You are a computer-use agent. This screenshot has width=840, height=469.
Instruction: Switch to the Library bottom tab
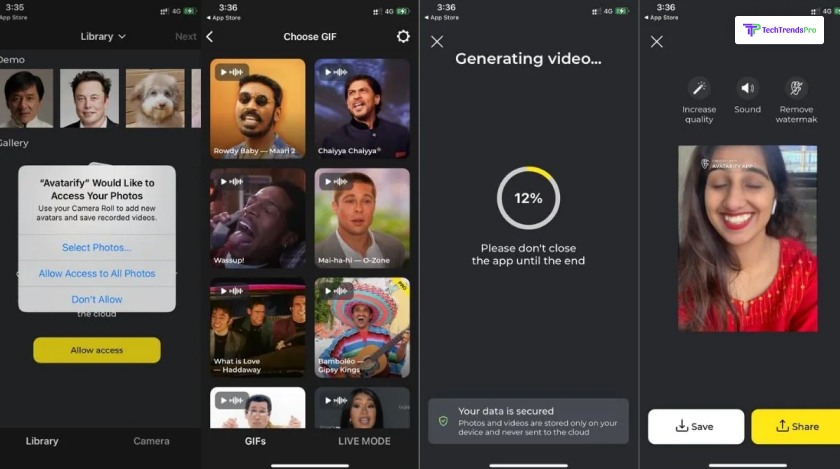coord(42,441)
